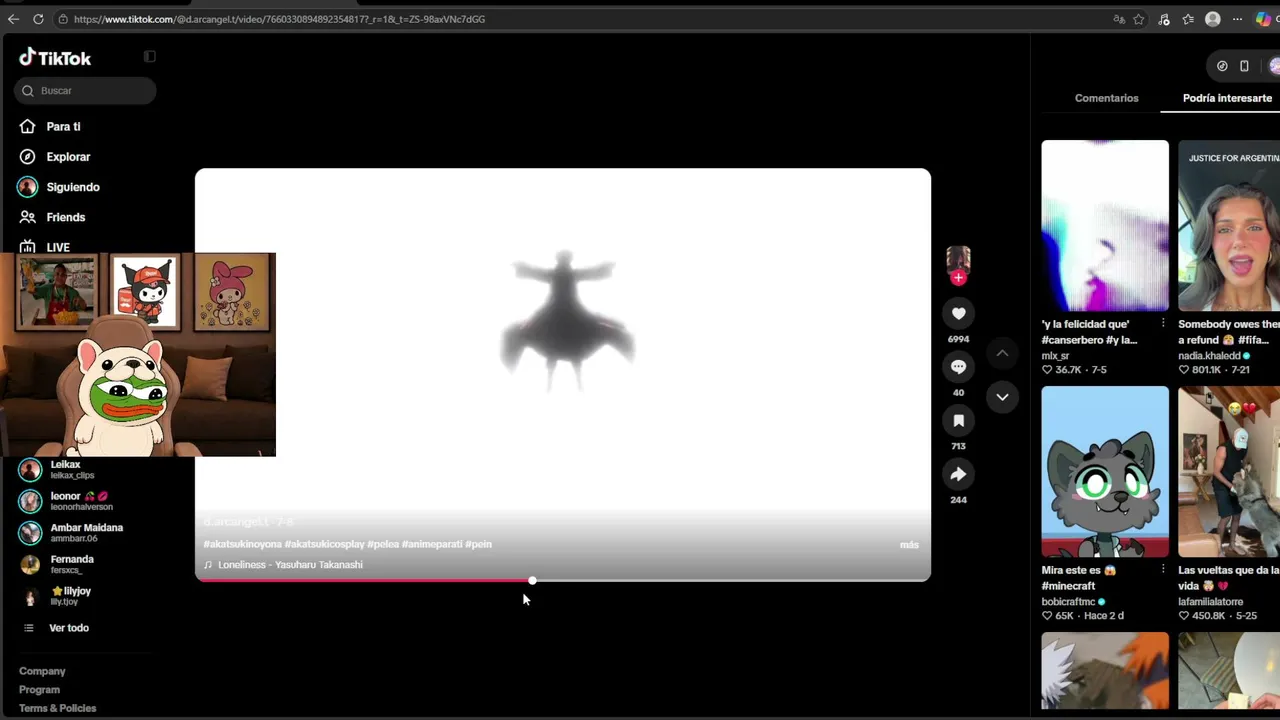Viewport: 1280px width, 720px height.
Task: Click the TikTok coin icon in header
Action: point(1222,66)
